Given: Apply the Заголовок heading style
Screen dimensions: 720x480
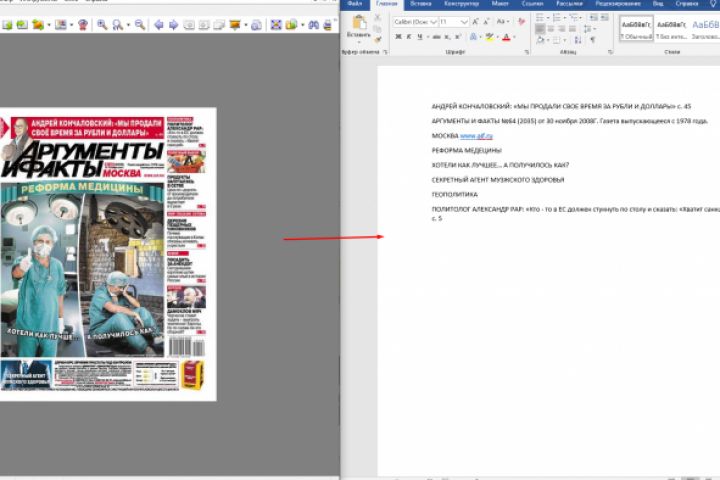Looking at the screenshot, I should point(705,29).
